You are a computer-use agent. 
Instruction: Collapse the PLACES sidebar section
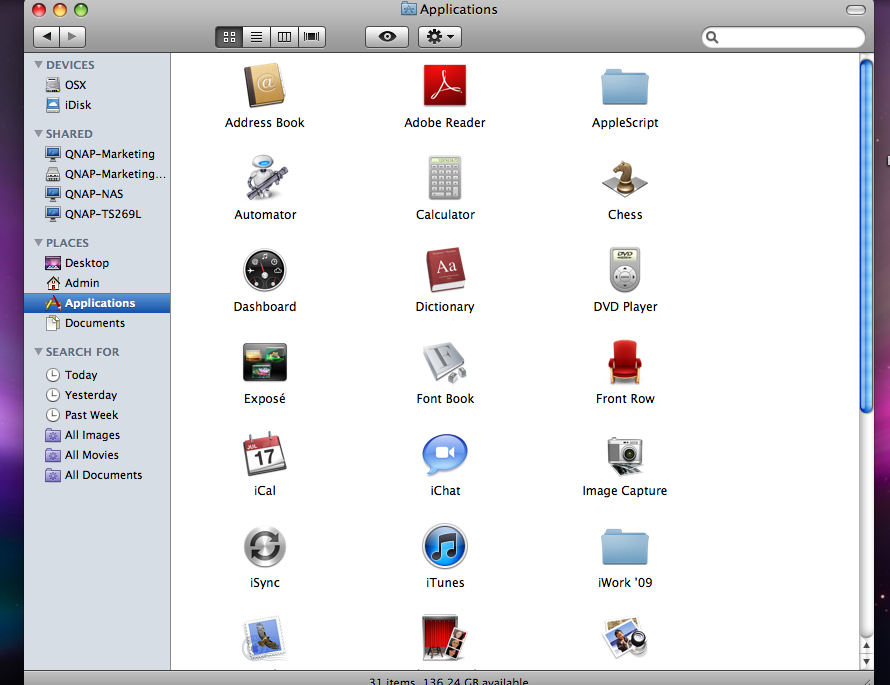39,243
